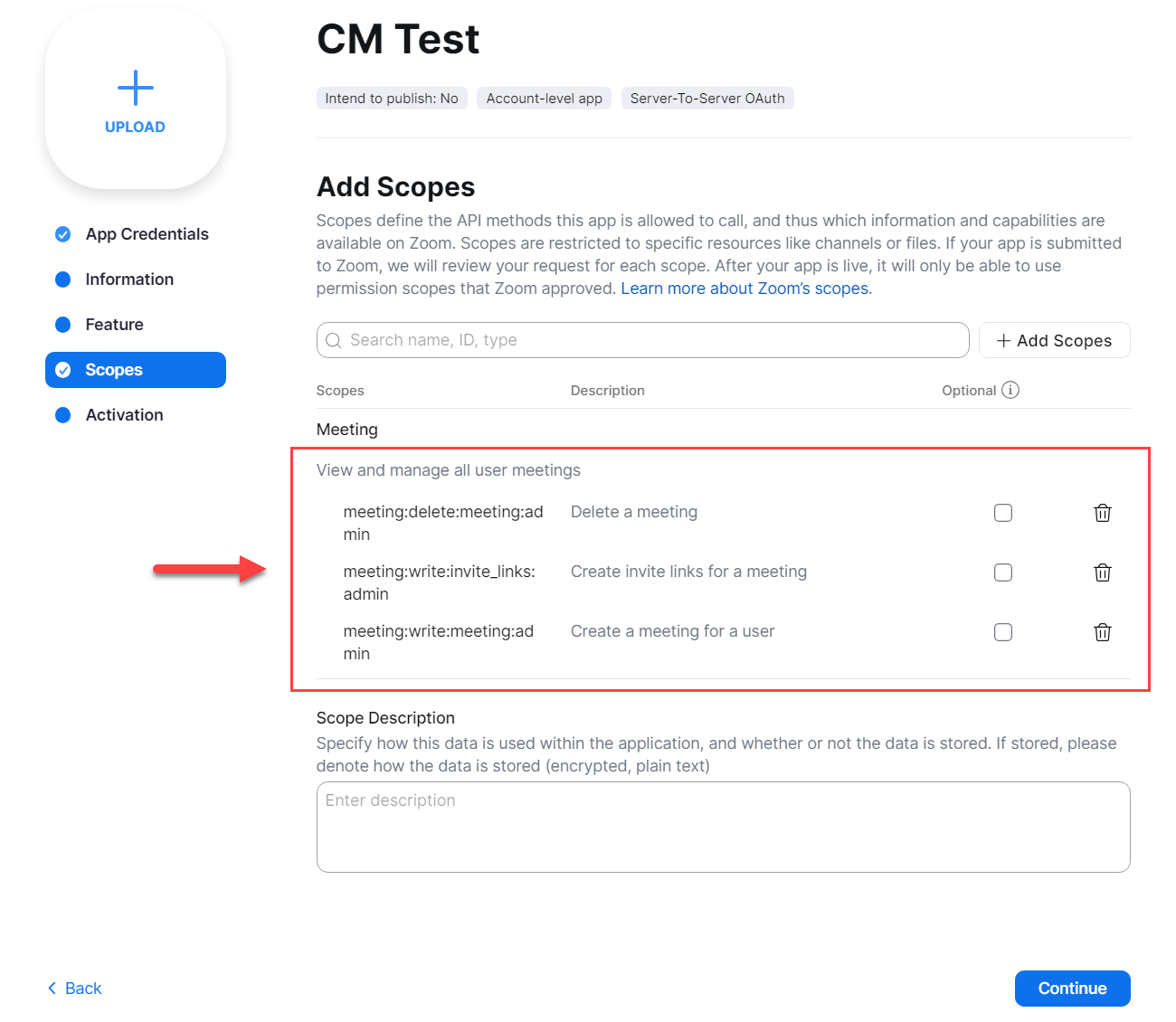Open the Information section
1176x1022 pixels.
tap(129, 279)
